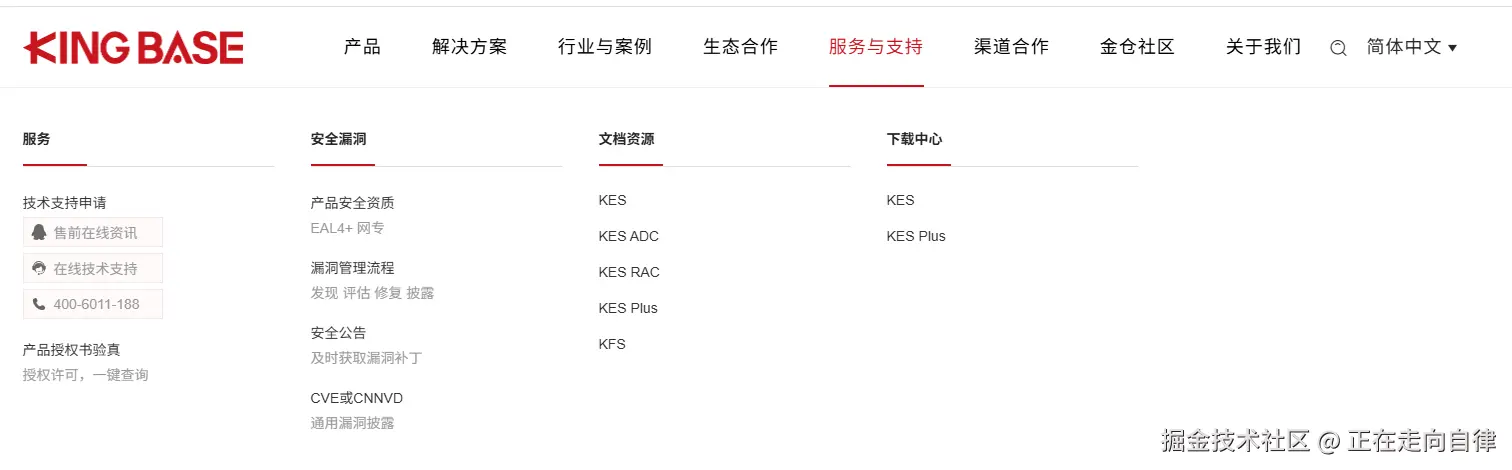This screenshot has width=1512, height=470.
Task: Click 漏洞管理流程 link
Action: pyautogui.click(x=352, y=268)
